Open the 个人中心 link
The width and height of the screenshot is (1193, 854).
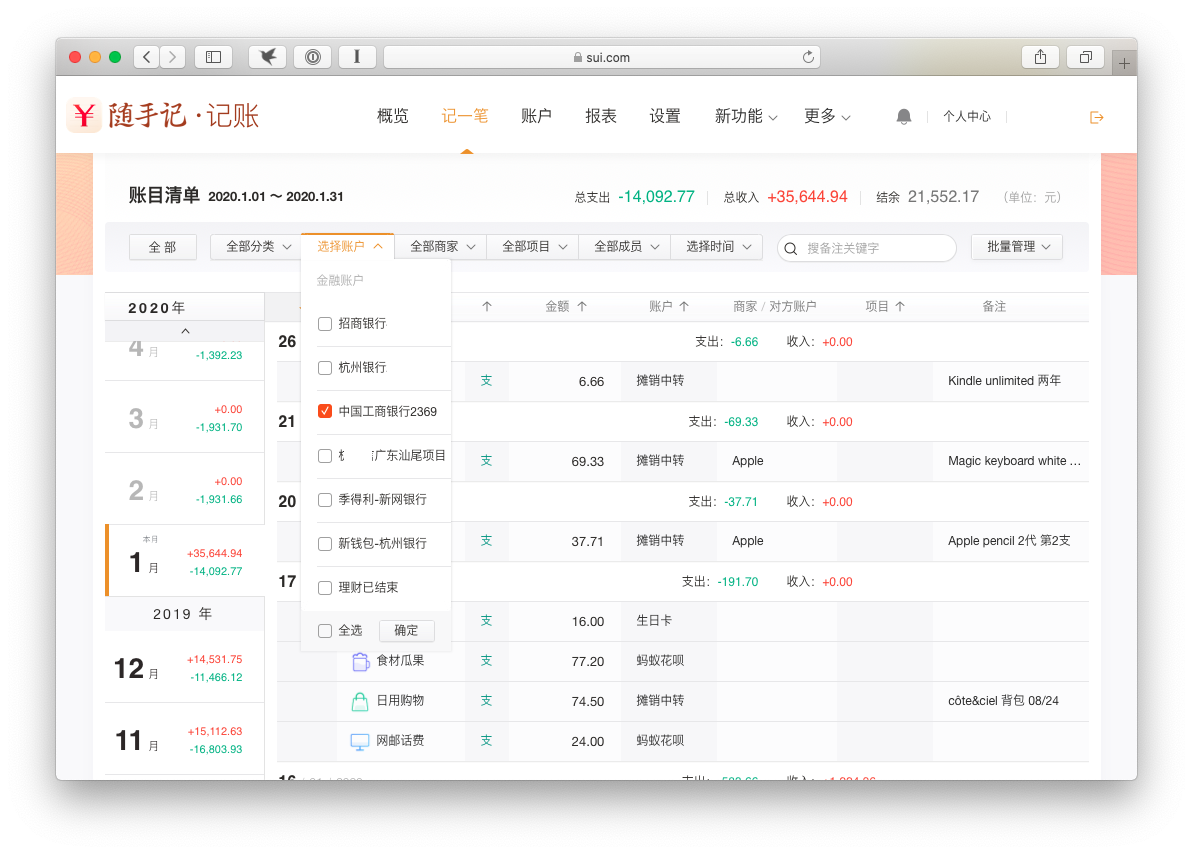pos(967,116)
